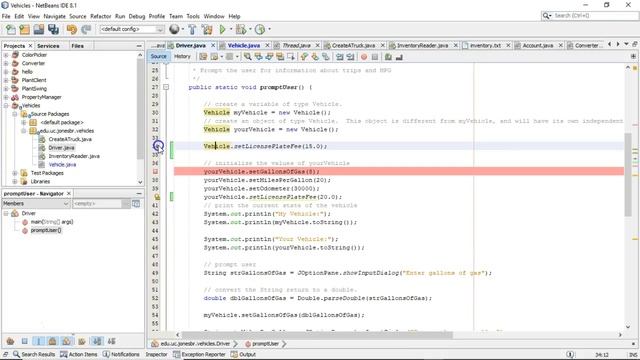Open the Output window button
640x360 pixels.
pos(243,354)
